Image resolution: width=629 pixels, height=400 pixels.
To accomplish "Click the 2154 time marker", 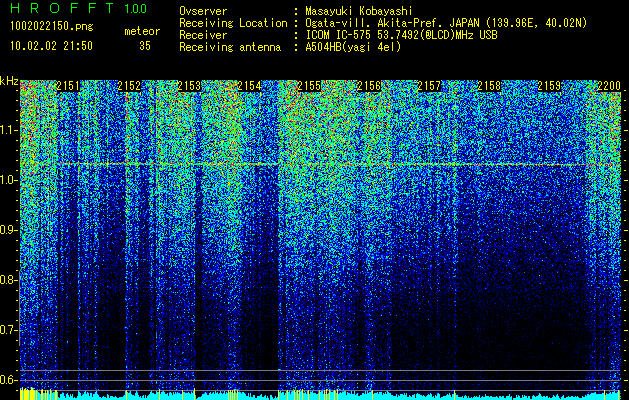I will tap(249, 86).
